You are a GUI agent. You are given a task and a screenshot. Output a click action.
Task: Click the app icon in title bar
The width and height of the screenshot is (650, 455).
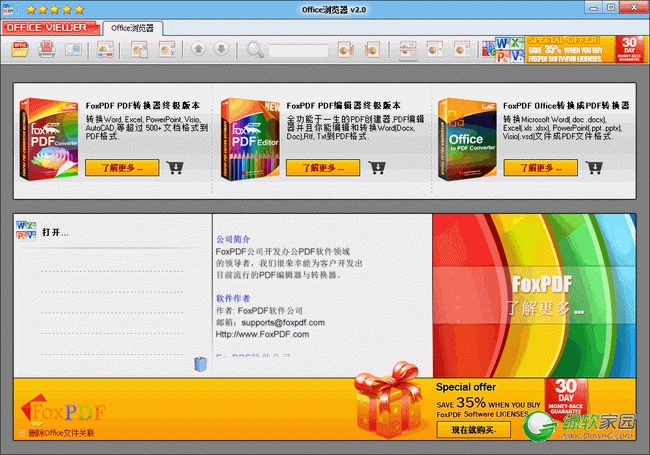coord(8,9)
